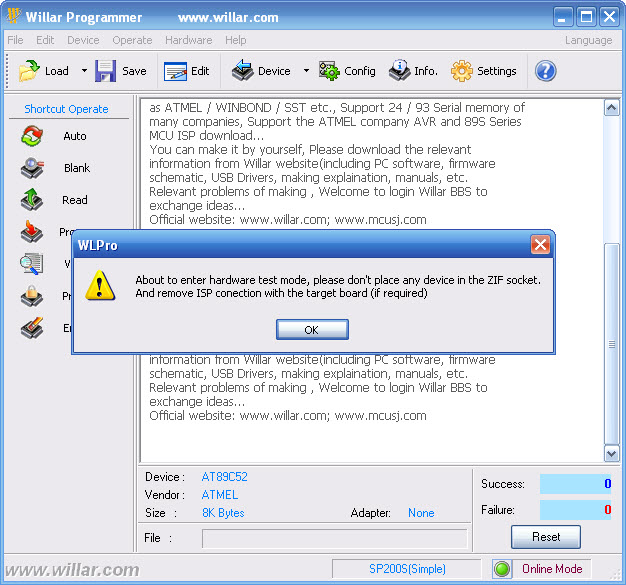Close the WLPro warning dialog

pyautogui.click(x=540, y=244)
